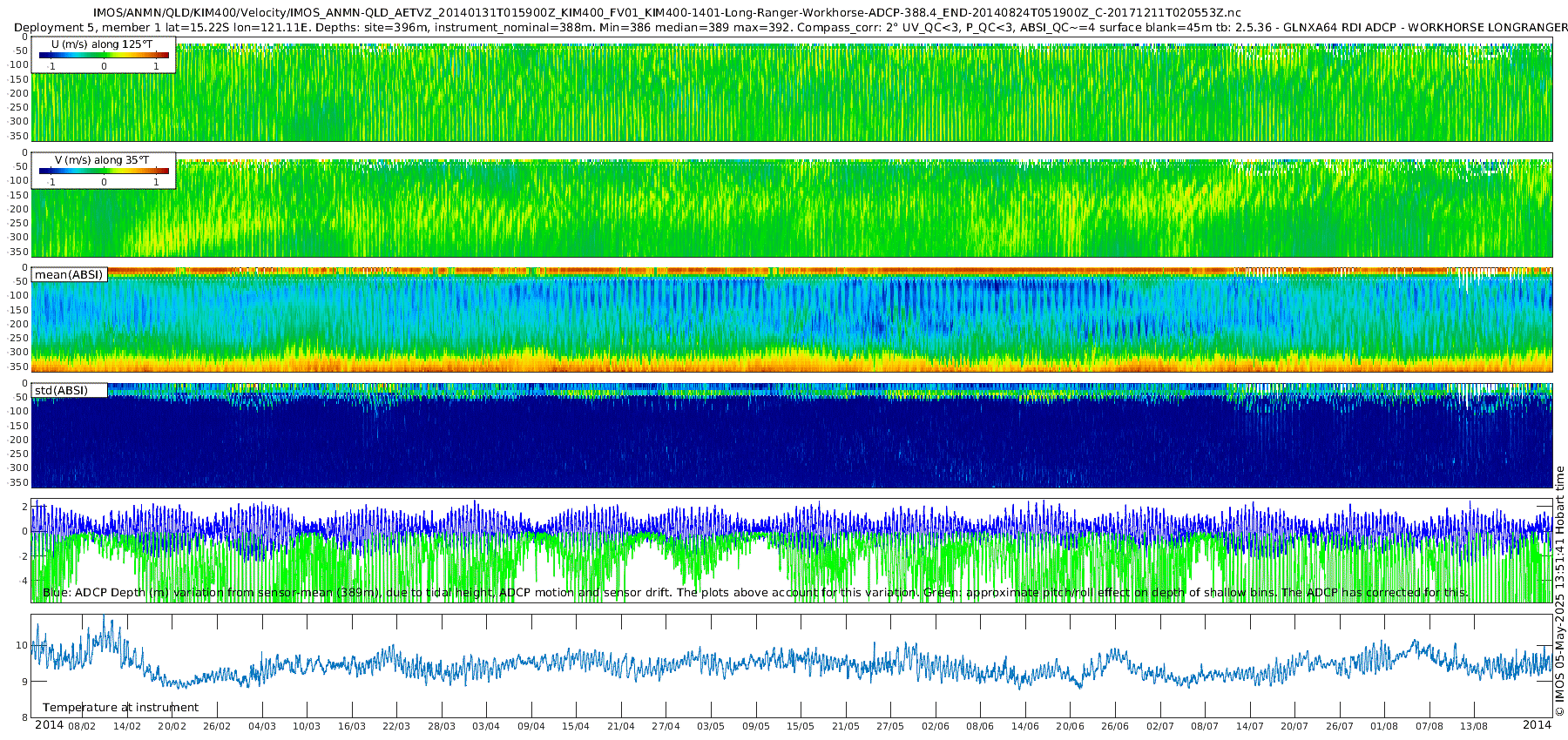
Task: Click the 'U (m/s) along 125°T' title
Action: tap(101, 44)
